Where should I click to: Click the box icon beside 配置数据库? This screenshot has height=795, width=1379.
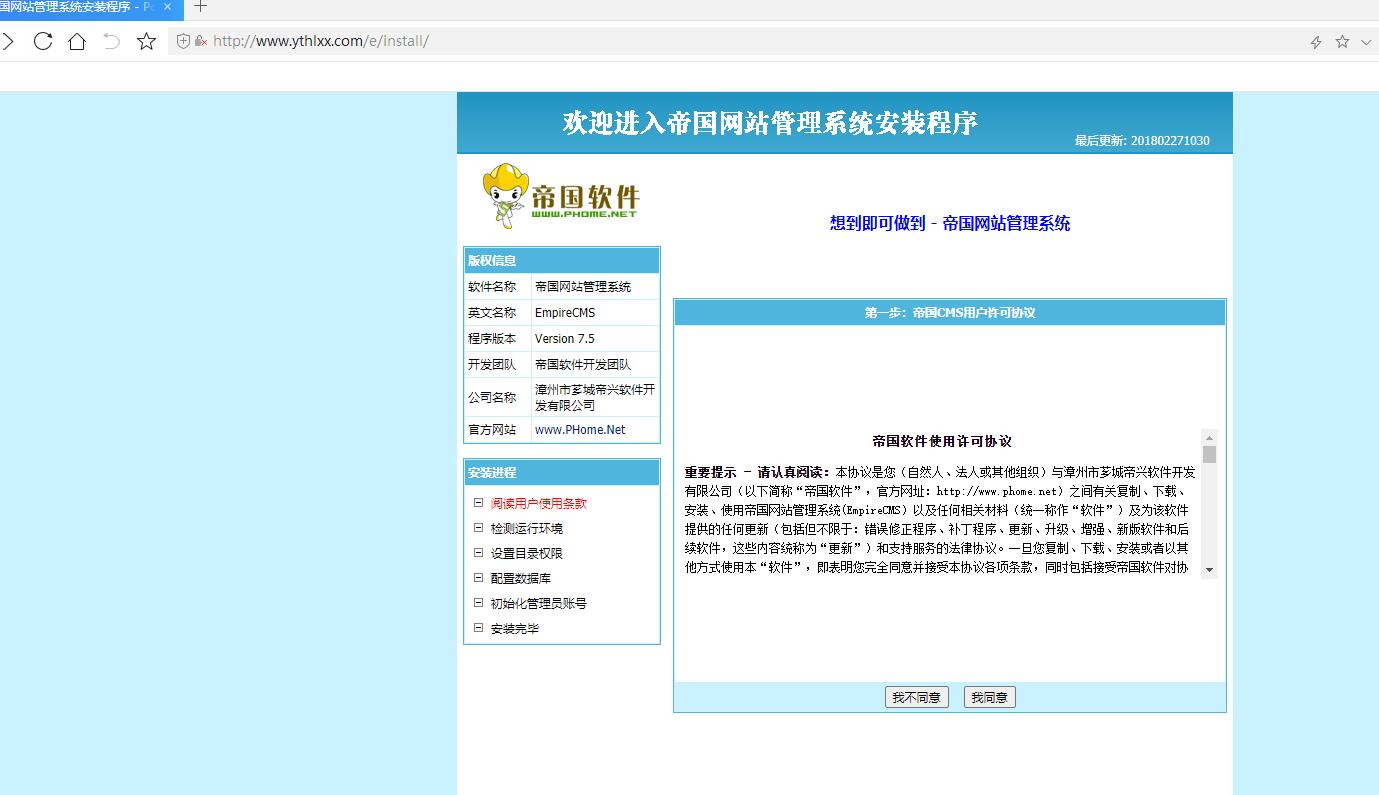click(x=478, y=578)
